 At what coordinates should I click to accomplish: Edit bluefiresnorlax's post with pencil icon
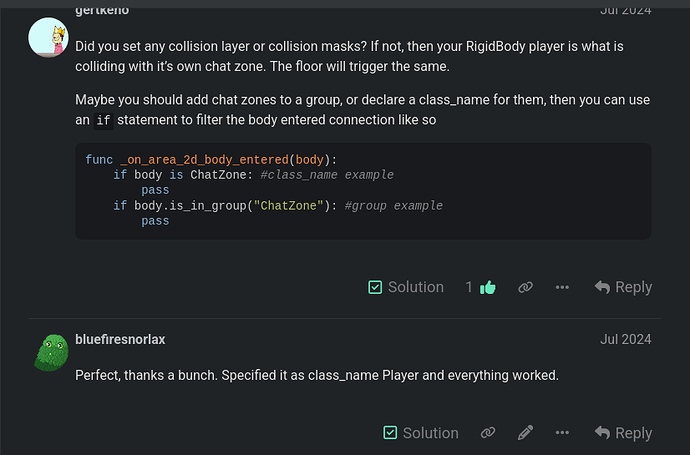(x=525, y=433)
